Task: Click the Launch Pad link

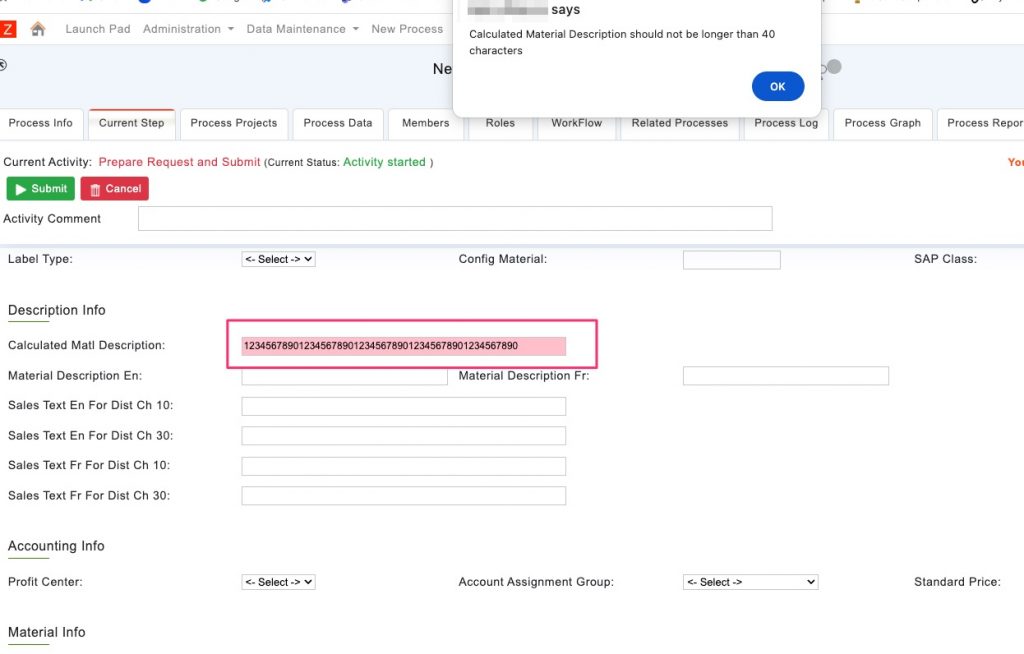Action: tap(97, 29)
